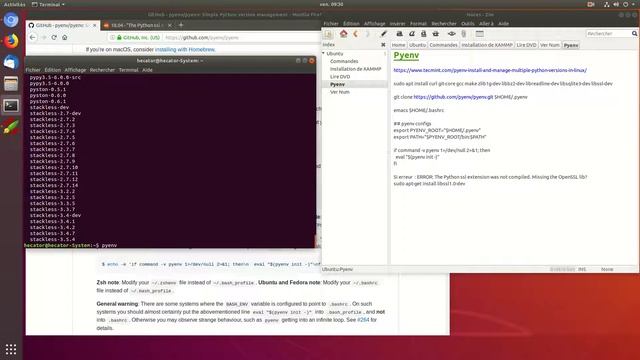Image resolution: width=640 pixels, height=360 pixels.
Task: Open the volume indicator in top bar
Action: 616,4
